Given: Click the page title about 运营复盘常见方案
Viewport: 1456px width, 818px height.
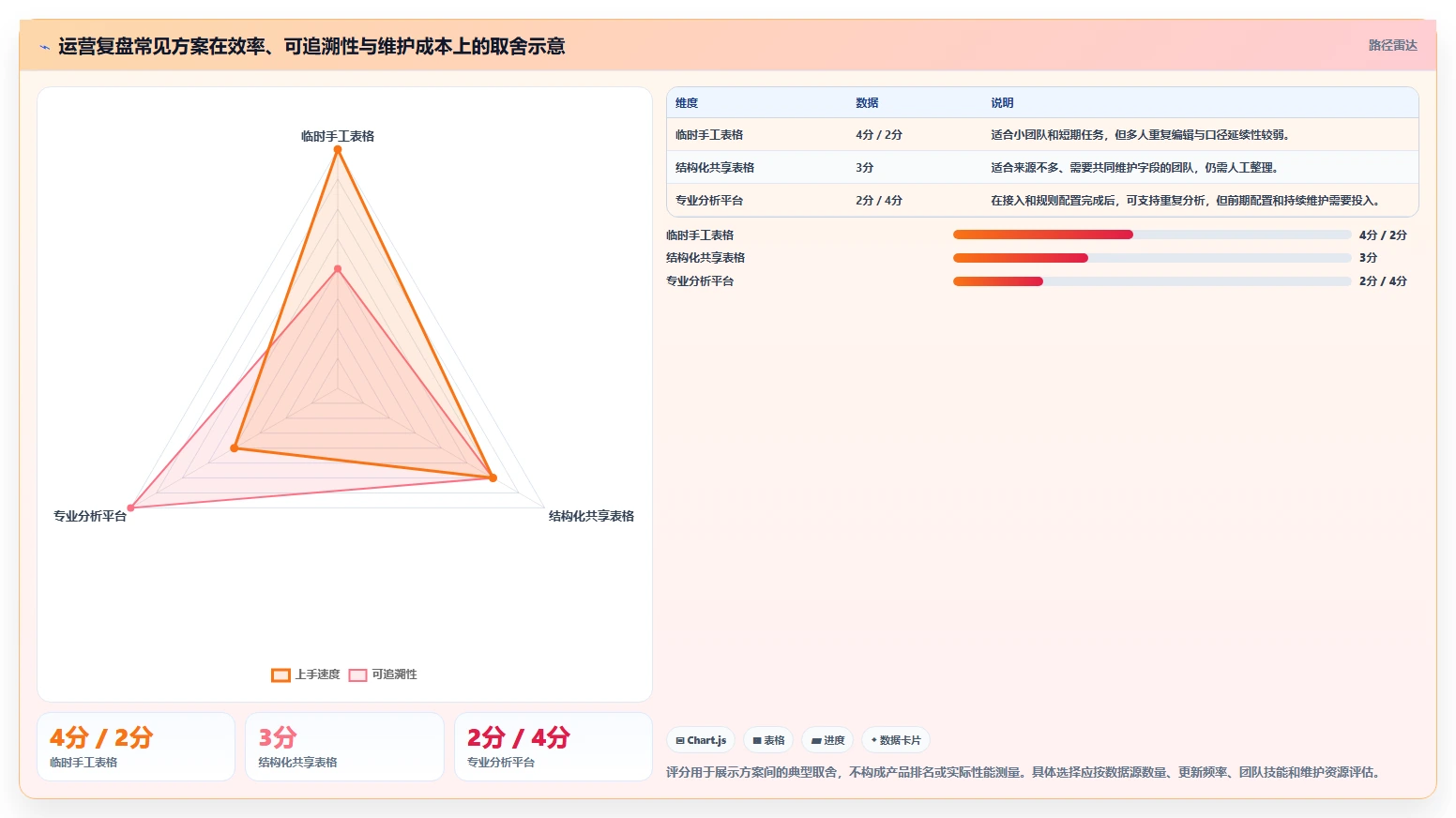Looking at the screenshot, I should pyautogui.click(x=311, y=46).
